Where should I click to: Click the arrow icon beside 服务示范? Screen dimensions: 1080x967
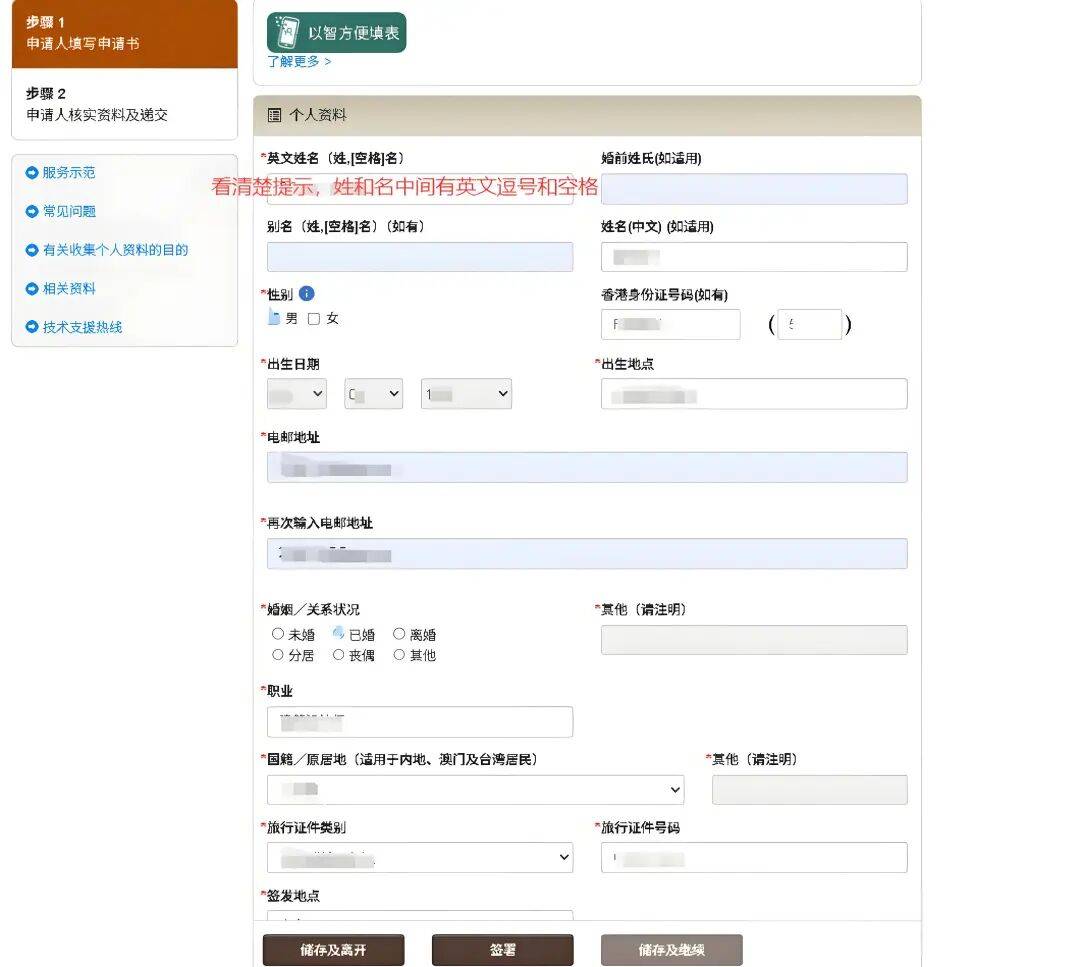32,173
